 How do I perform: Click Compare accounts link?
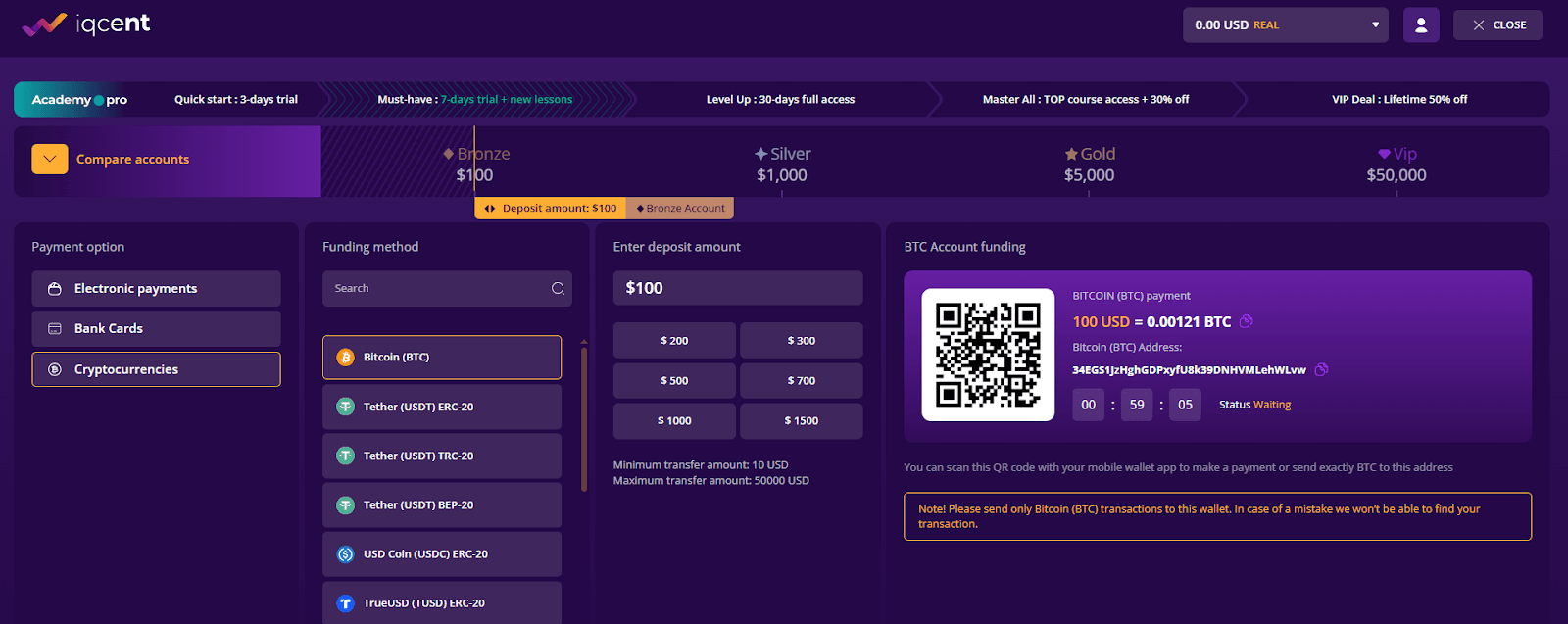(x=132, y=159)
